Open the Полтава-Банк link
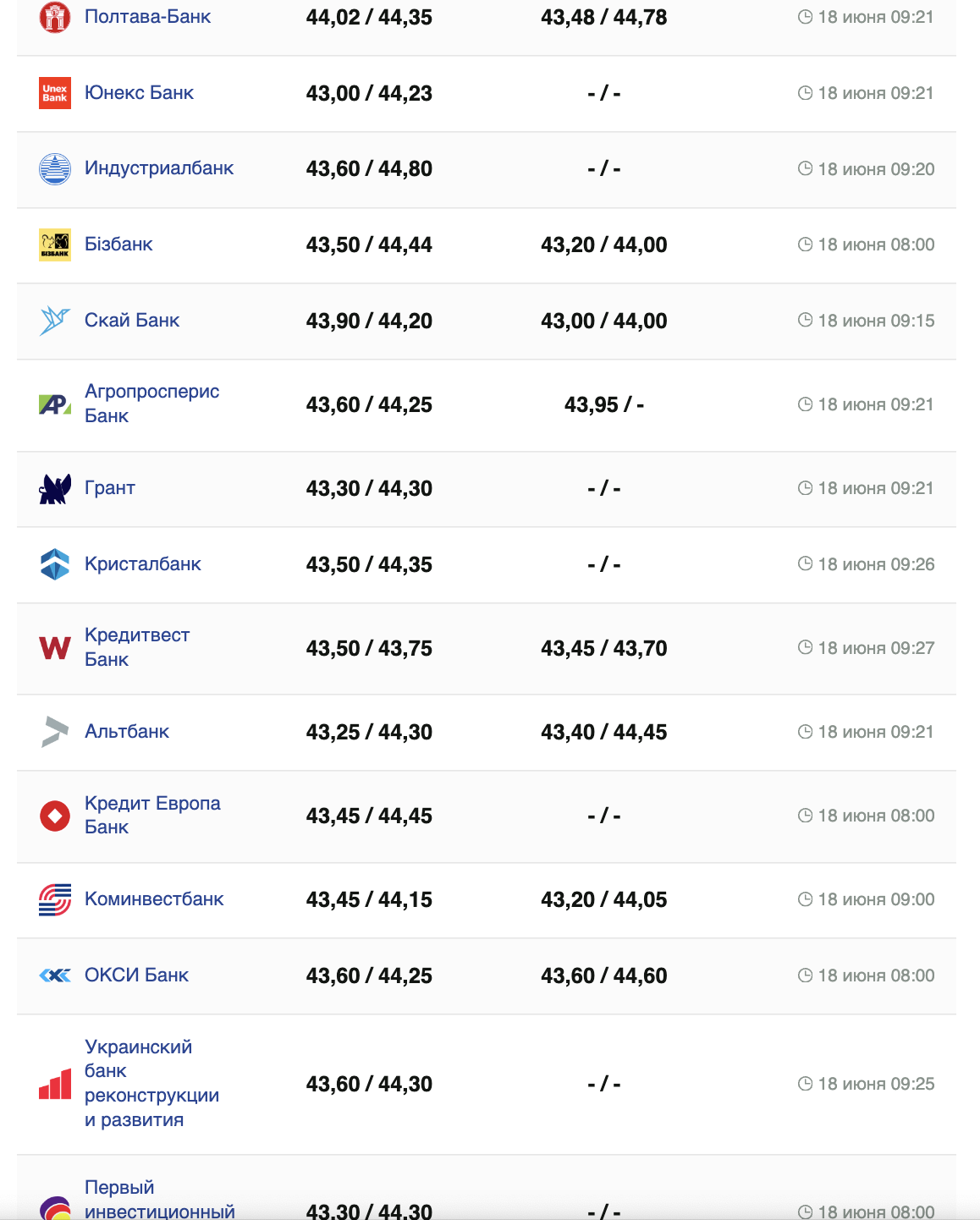The width and height of the screenshot is (980, 1220). [147, 17]
